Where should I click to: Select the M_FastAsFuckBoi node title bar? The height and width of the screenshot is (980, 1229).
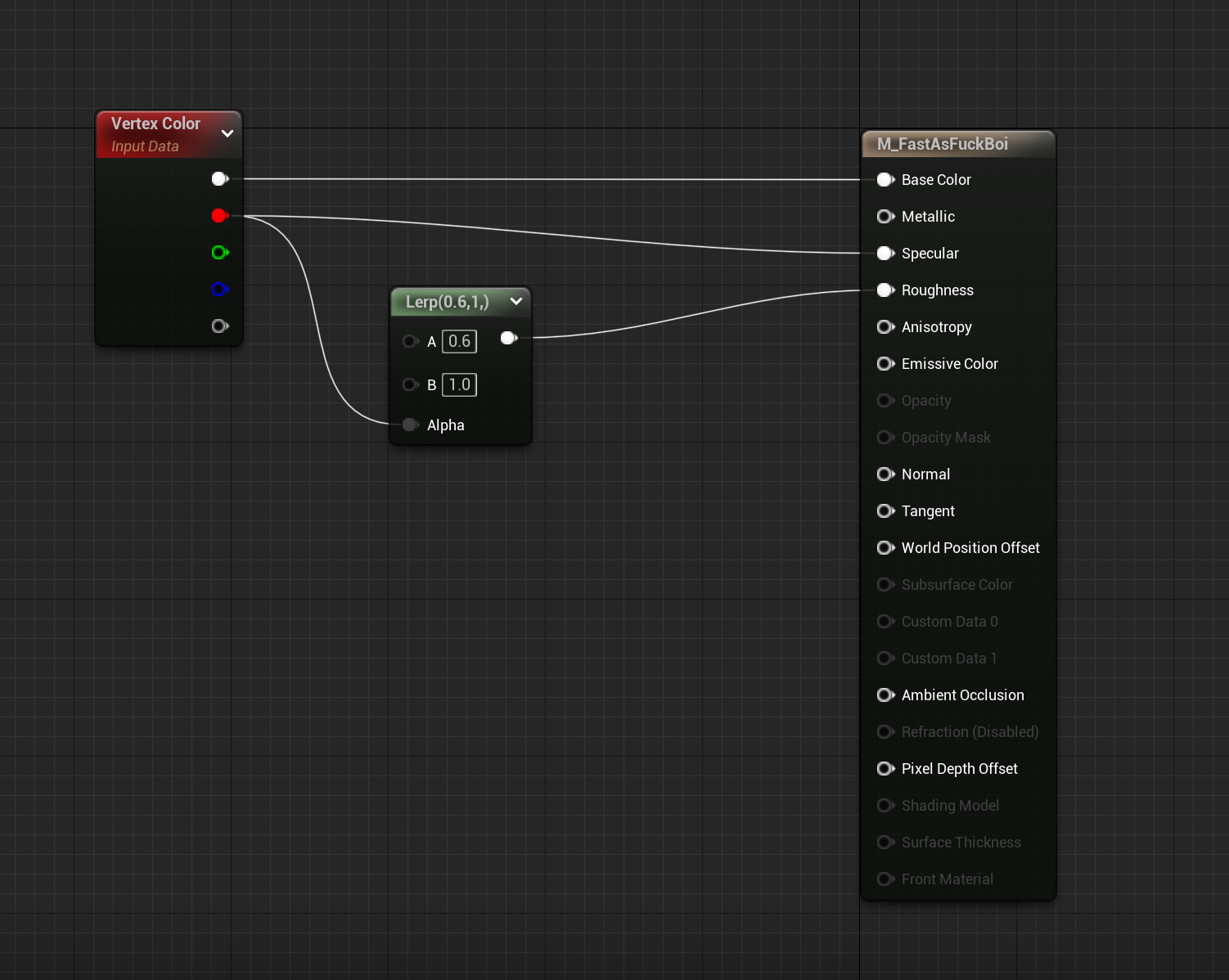958,144
